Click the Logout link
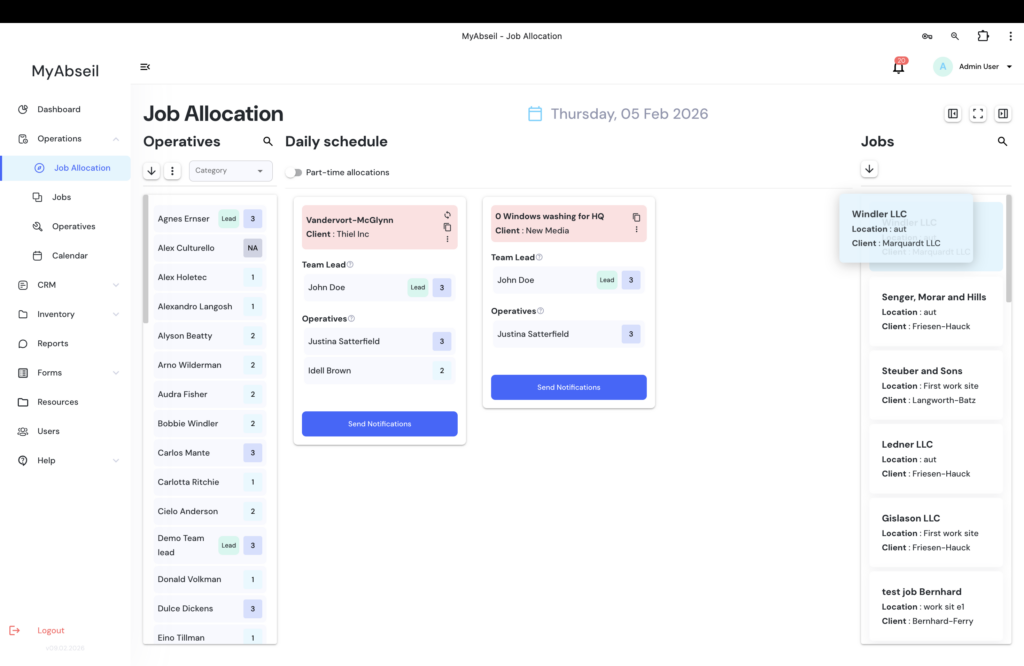Viewport: 1024px width, 666px height. tap(50, 631)
